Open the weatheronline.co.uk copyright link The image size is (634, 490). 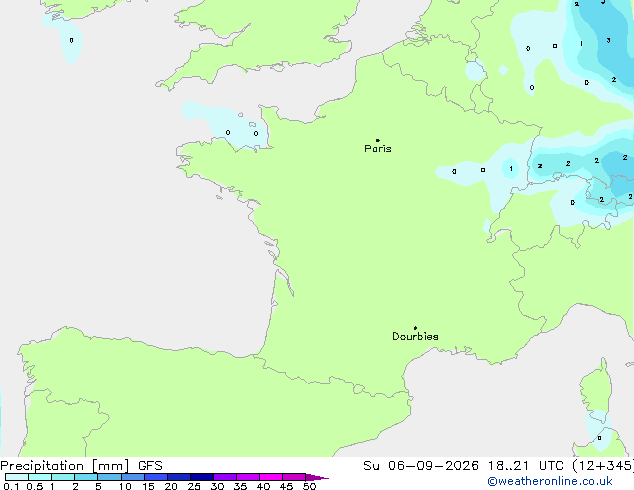550,481
